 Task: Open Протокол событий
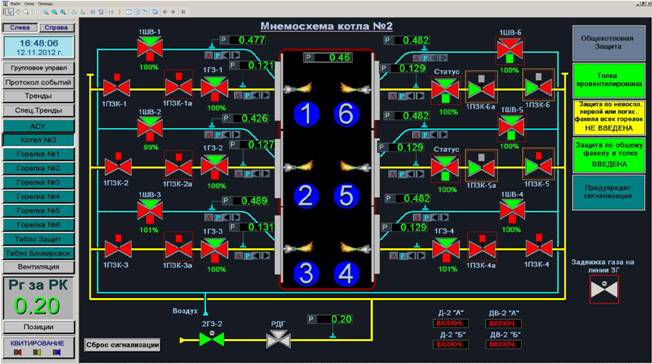click(38, 82)
